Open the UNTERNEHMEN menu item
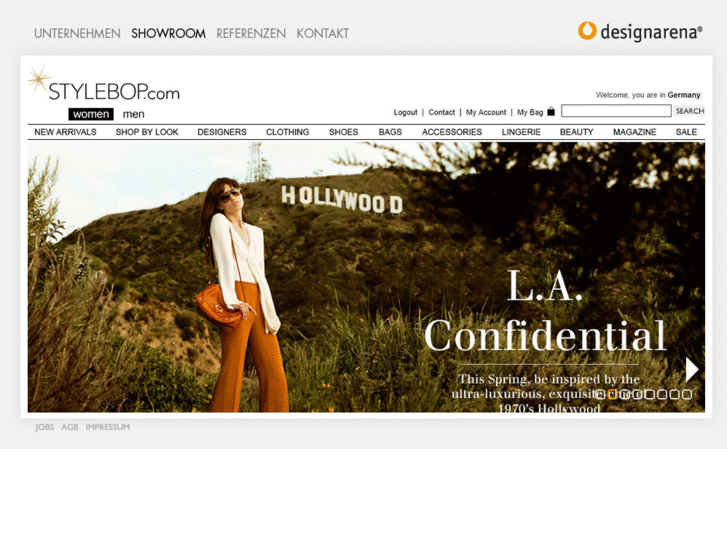Viewport: 727px width, 545px height. [77, 33]
